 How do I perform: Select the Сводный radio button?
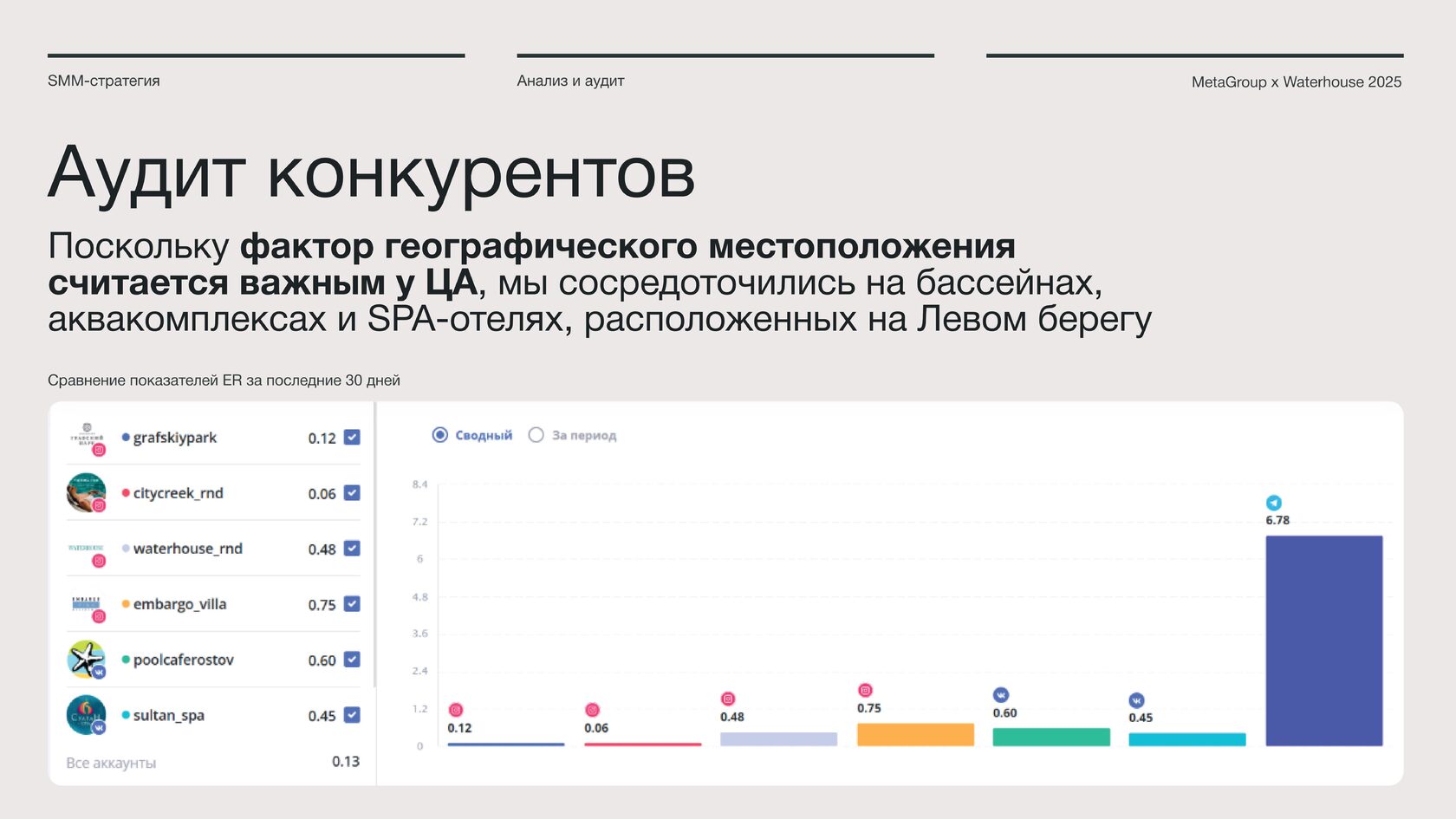(440, 434)
